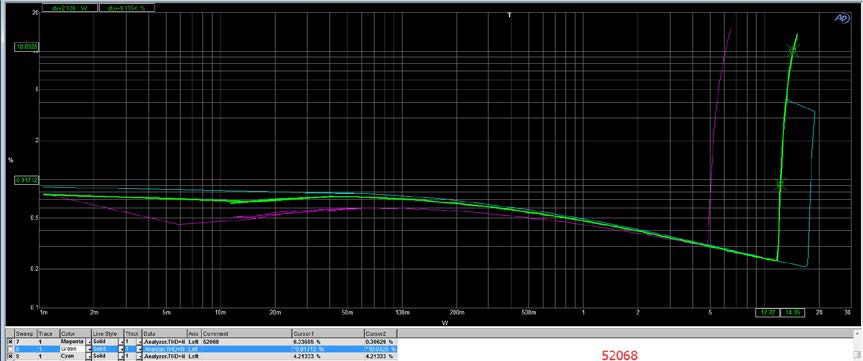Toggle the Cyan trace row checkbox
The image size is (863, 361).
10,356
